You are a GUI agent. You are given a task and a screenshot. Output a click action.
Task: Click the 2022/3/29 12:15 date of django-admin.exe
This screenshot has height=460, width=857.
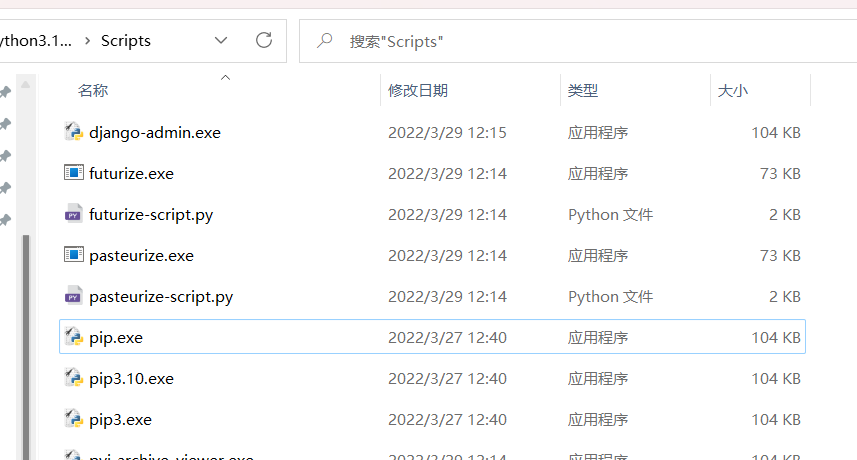tap(447, 133)
